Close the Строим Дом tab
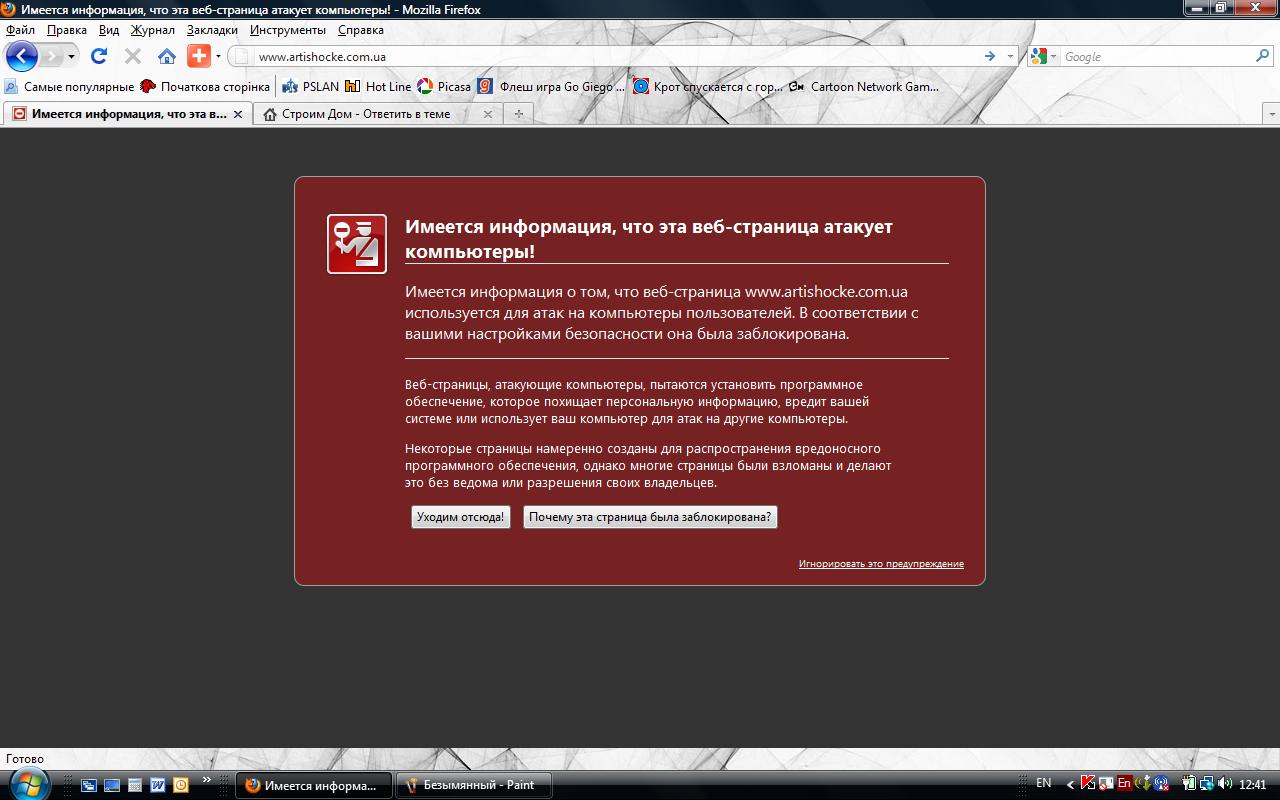Screen dimensions: 1280x800 (x=488, y=114)
